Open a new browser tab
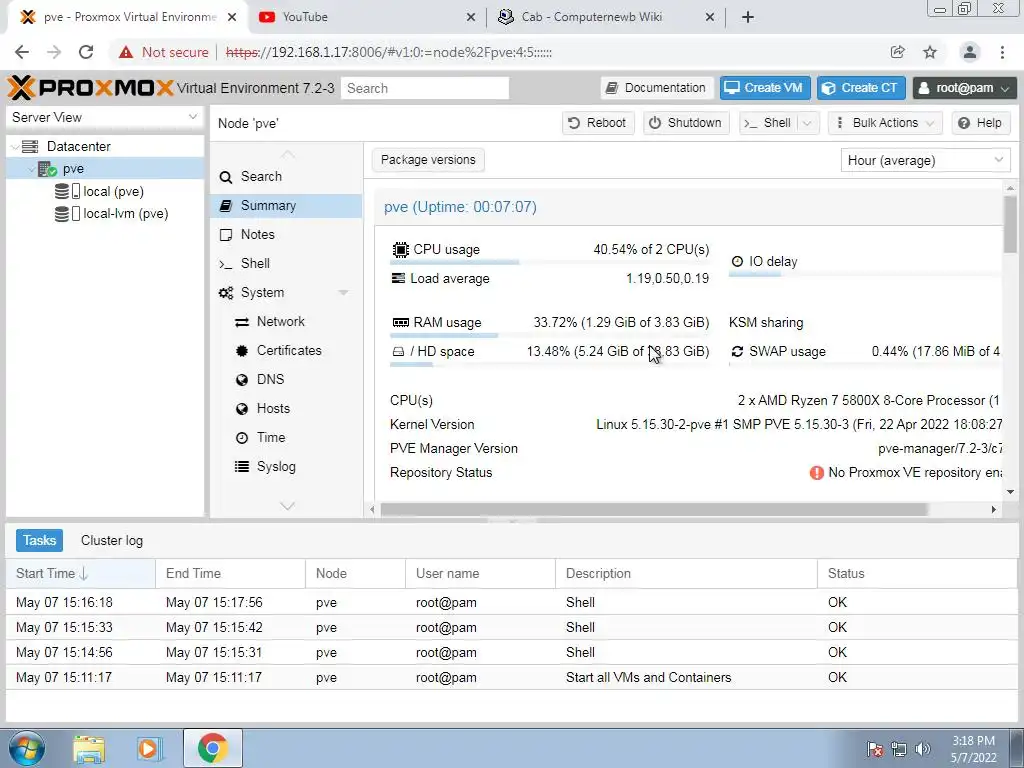Image resolution: width=1024 pixels, height=768 pixels. (748, 17)
